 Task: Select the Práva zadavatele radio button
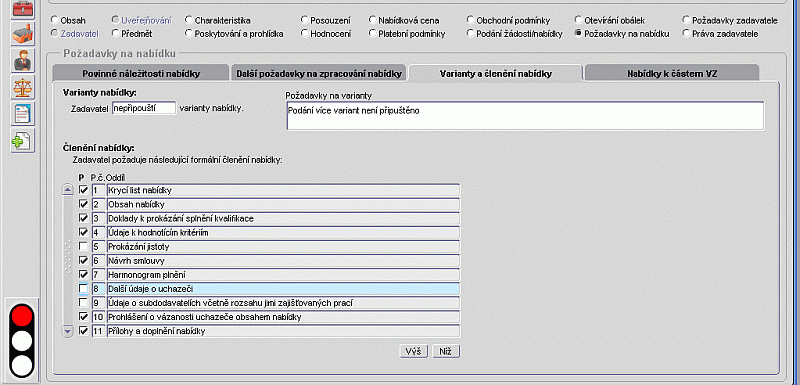click(x=686, y=34)
